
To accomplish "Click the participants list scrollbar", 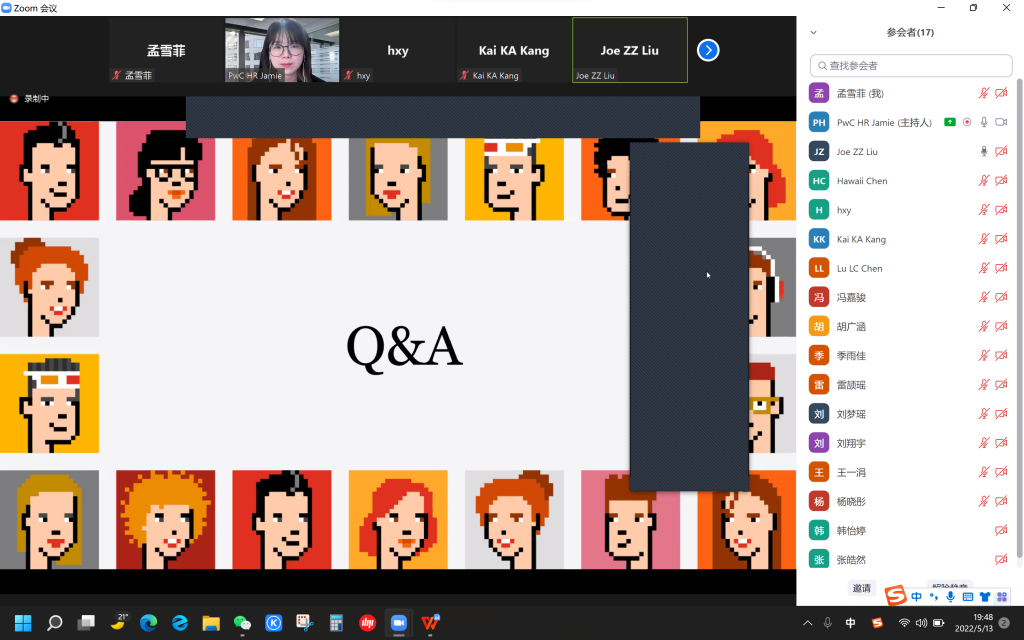I will tap(1019, 300).
